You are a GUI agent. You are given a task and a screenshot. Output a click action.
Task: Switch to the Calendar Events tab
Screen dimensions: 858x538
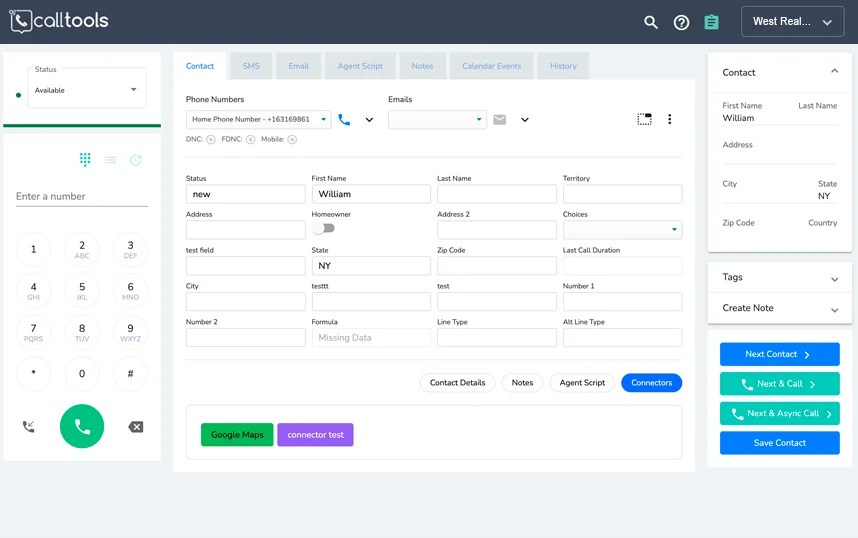pyautogui.click(x=491, y=66)
